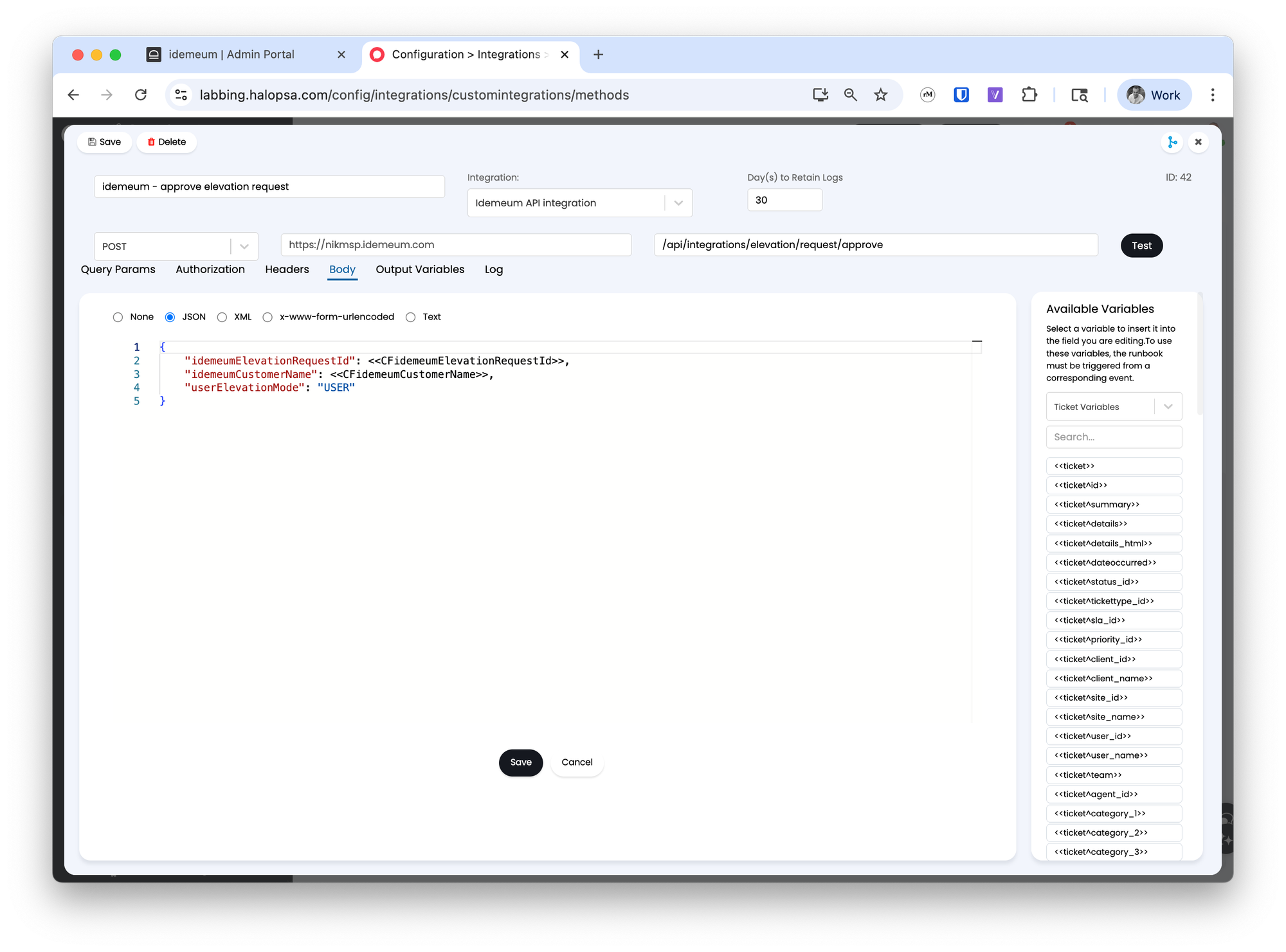Click the browser back arrow
The height and width of the screenshot is (952, 1286).
(x=73, y=95)
